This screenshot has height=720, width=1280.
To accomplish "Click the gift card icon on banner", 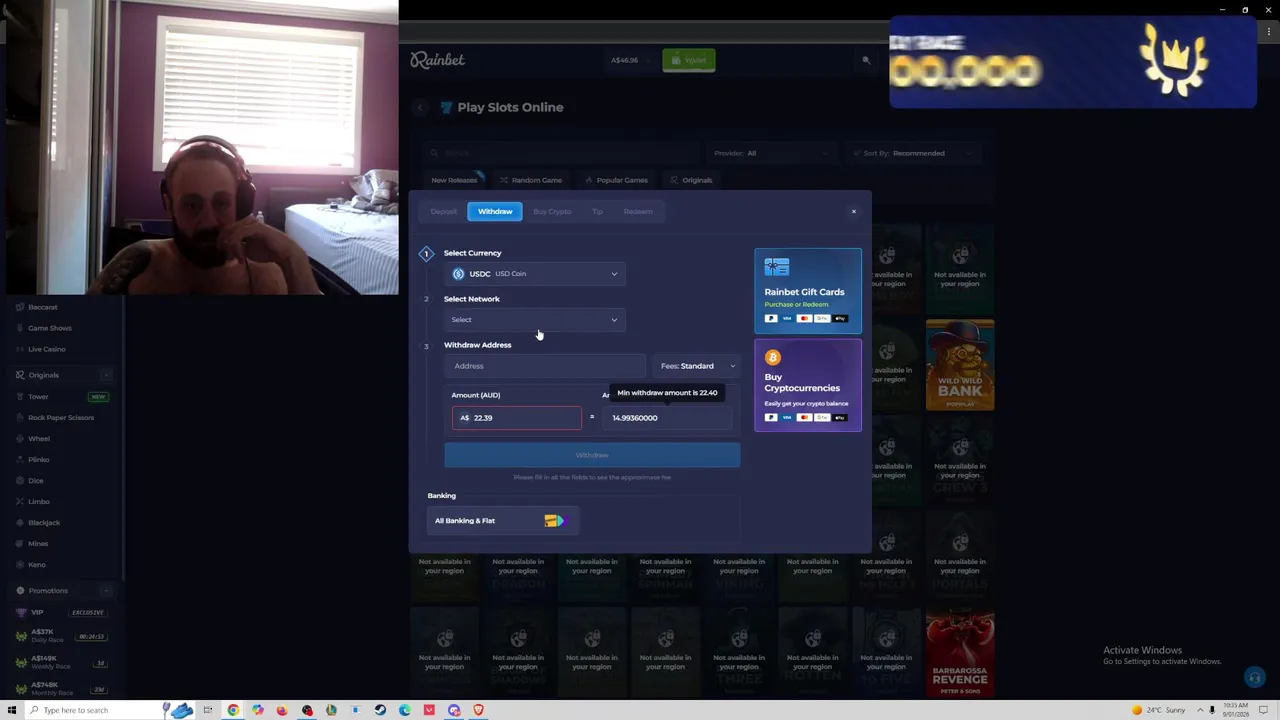I will coord(777,267).
